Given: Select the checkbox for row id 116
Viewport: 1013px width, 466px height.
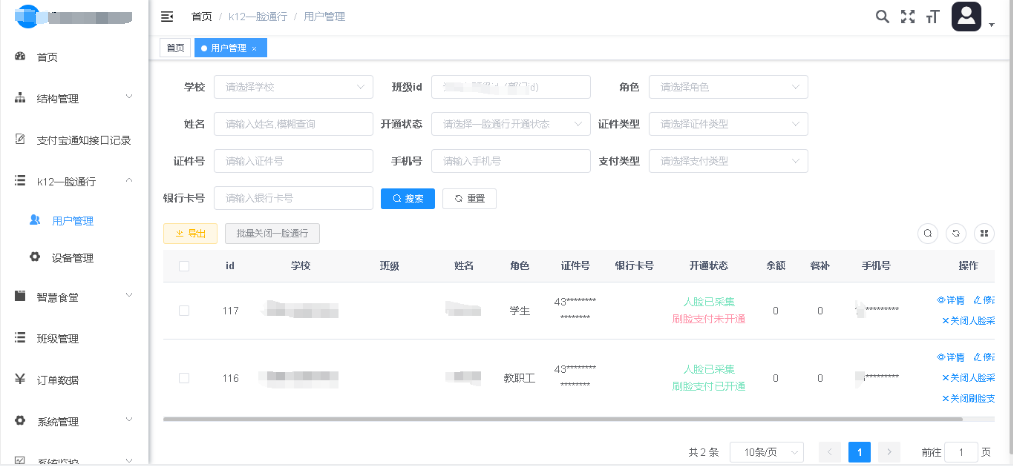Looking at the screenshot, I should coord(184,378).
